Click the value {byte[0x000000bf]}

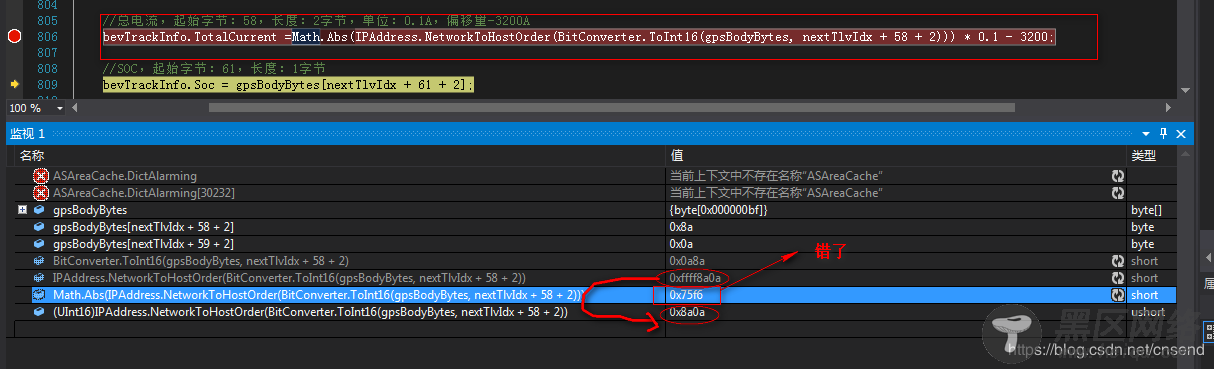718,210
